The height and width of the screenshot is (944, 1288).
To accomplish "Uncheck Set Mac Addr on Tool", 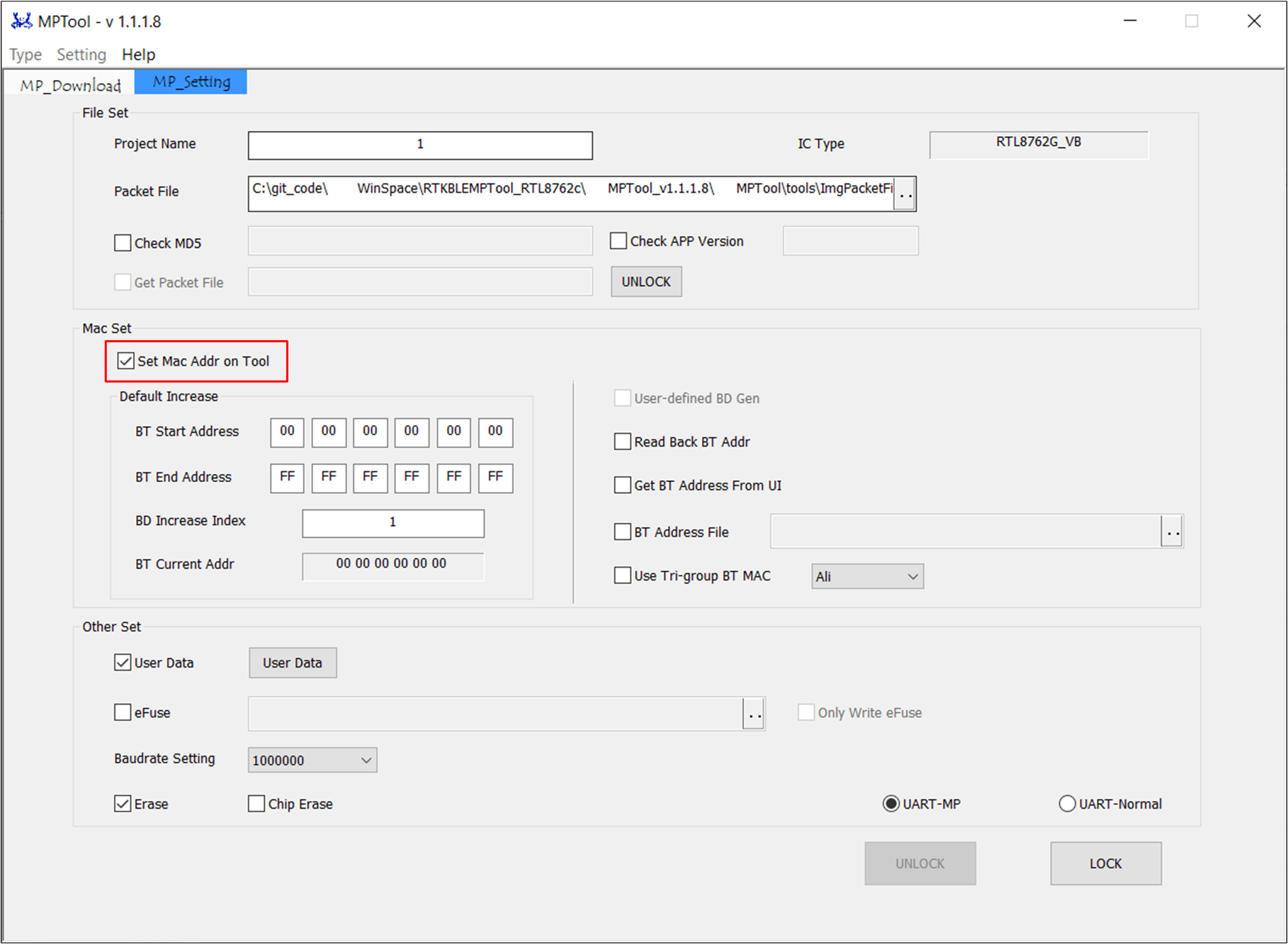I will pos(126,361).
